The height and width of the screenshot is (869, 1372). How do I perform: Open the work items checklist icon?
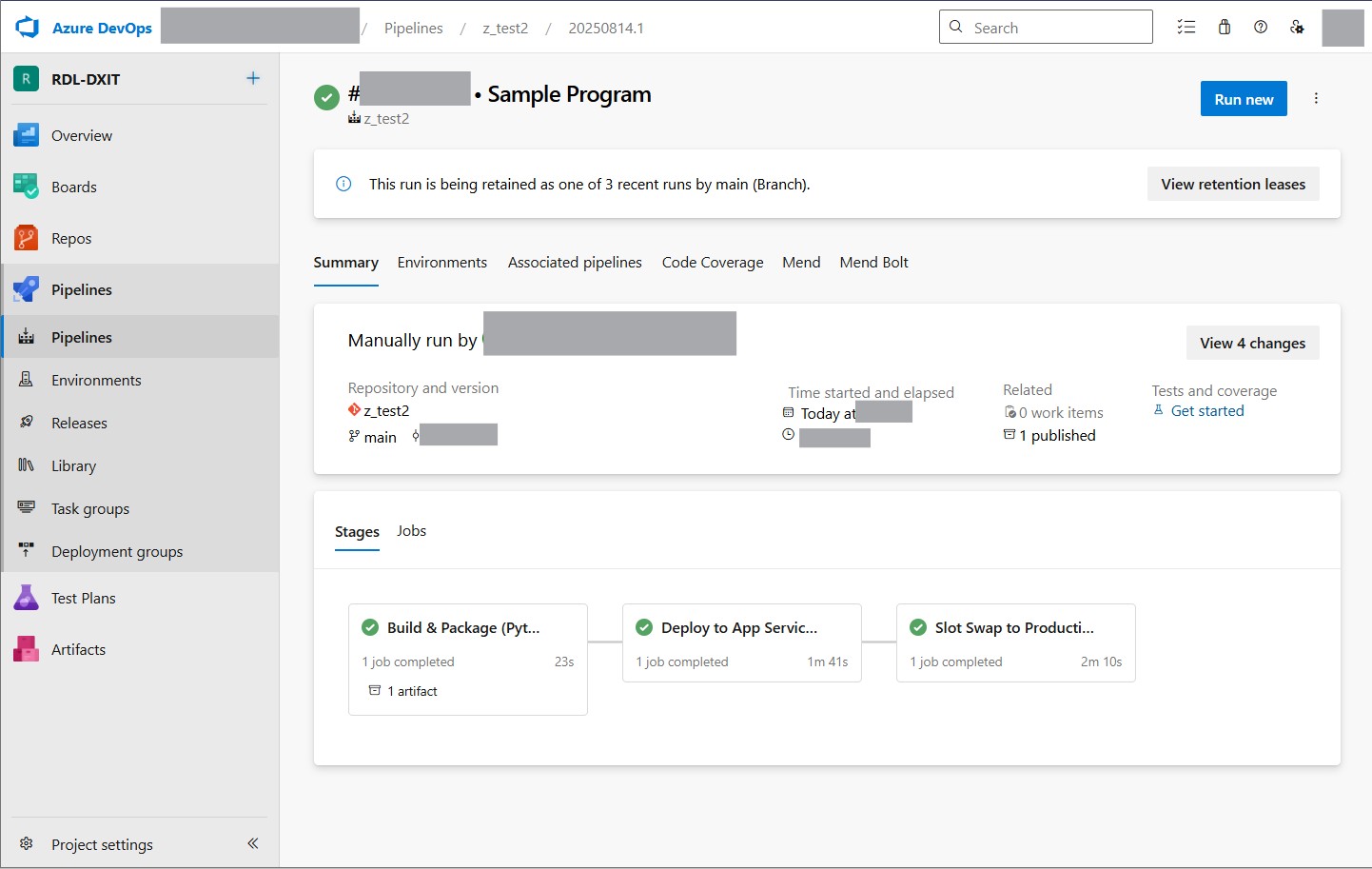pyautogui.click(x=1186, y=27)
